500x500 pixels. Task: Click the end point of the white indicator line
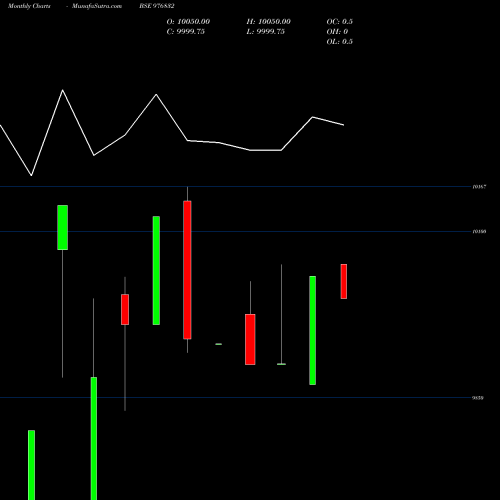(344, 125)
